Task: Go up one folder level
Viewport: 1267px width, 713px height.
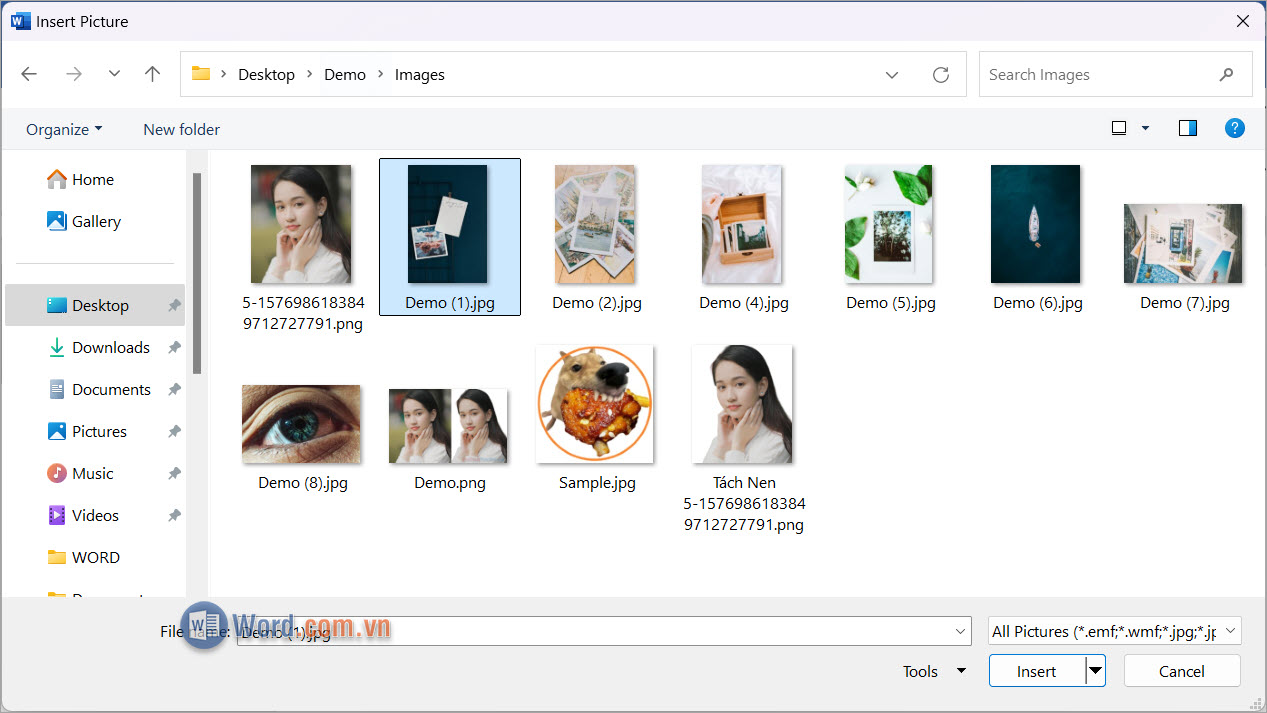Action: click(152, 74)
